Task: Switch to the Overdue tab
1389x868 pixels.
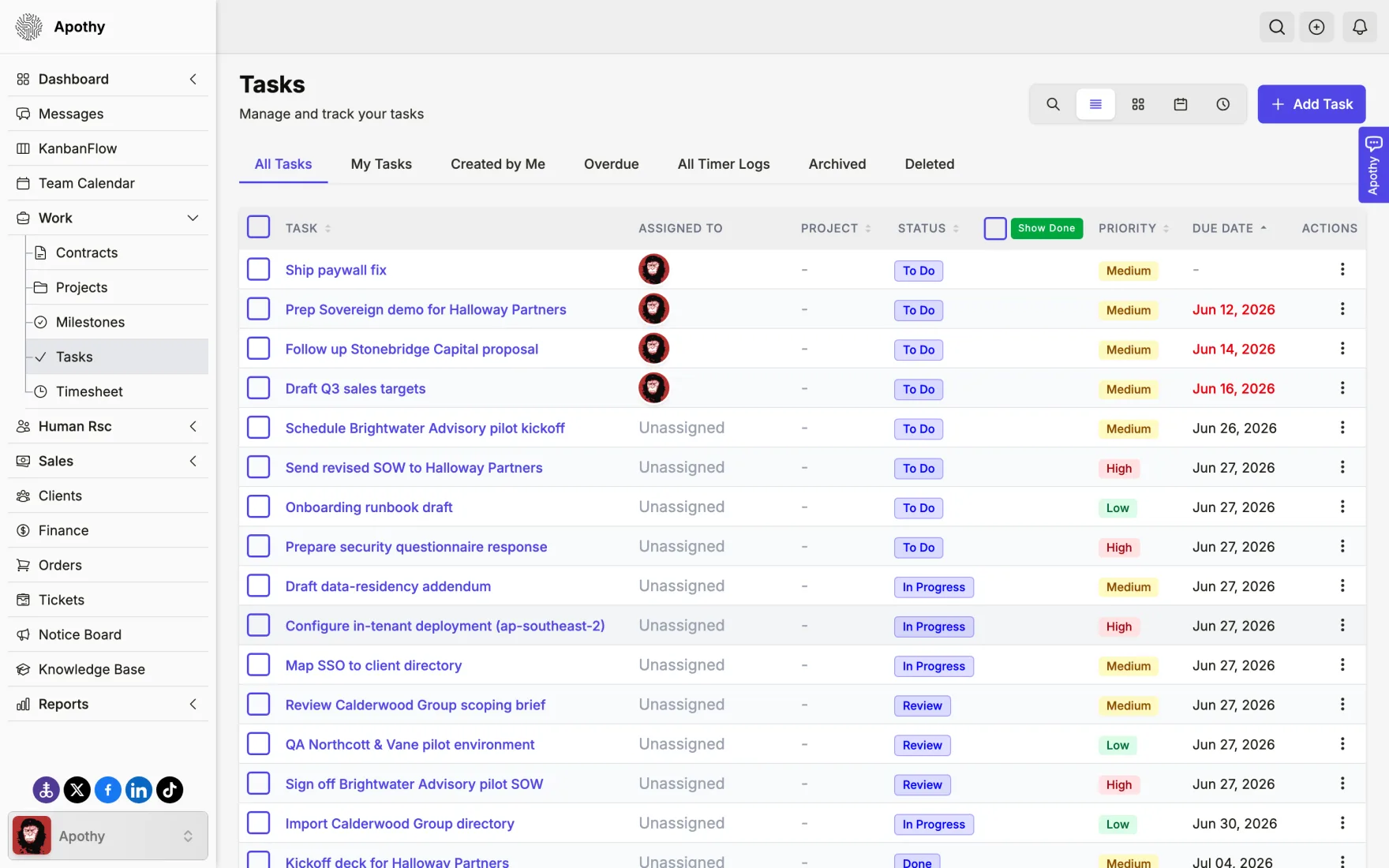Action: (x=611, y=164)
